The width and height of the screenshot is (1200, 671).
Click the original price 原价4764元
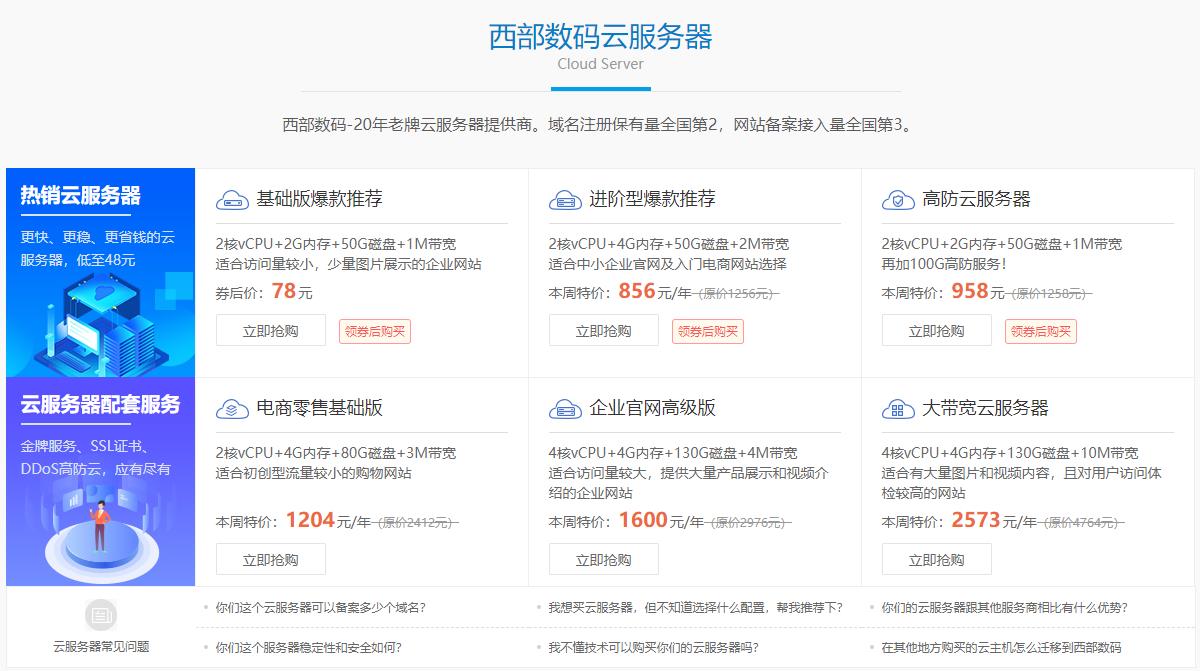pyautogui.click(x=1082, y=522)
